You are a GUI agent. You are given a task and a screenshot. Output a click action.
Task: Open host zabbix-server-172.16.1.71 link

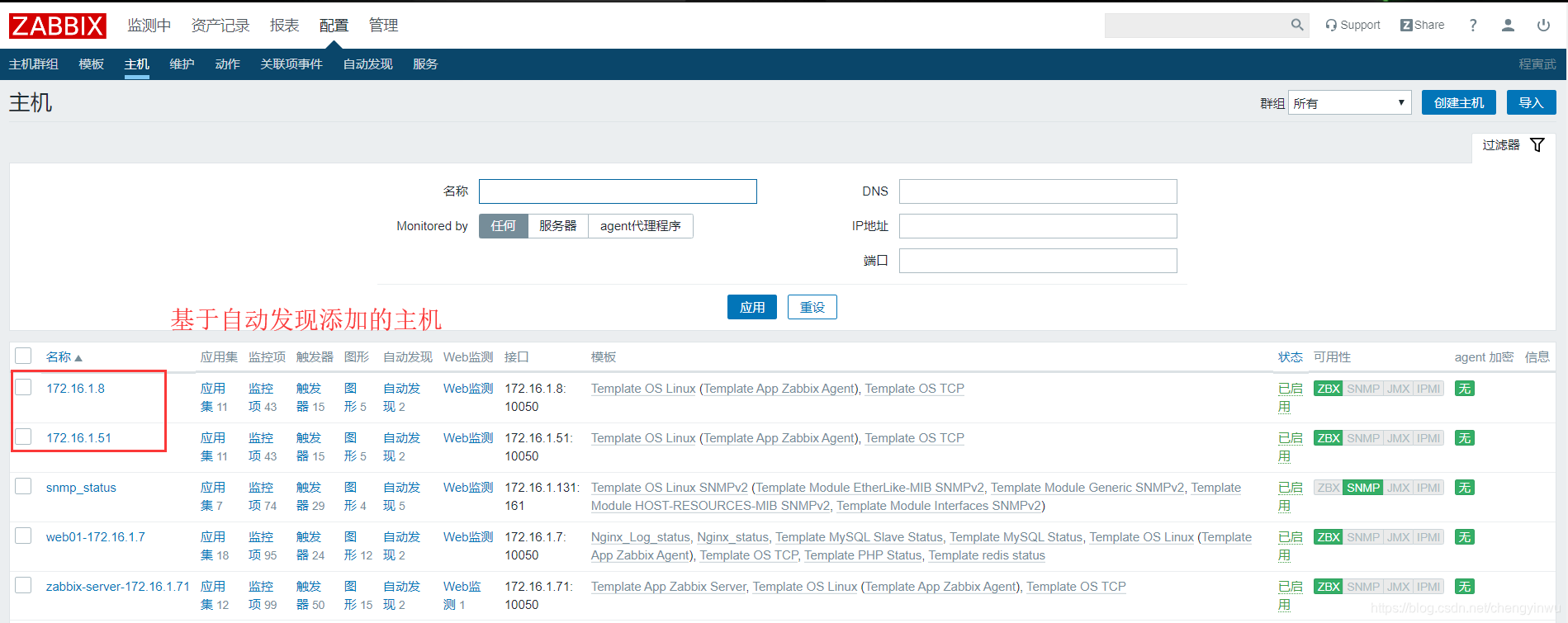(118, 587)
